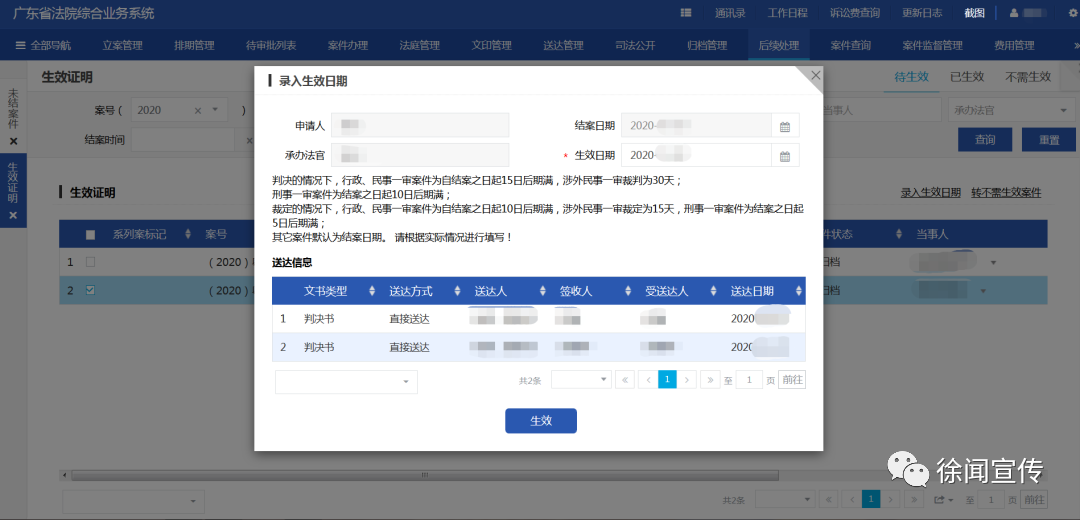1080x520 pixels.
Task: Expand 当事人 dropdown in row 1
Action: (x=993, y=263)
